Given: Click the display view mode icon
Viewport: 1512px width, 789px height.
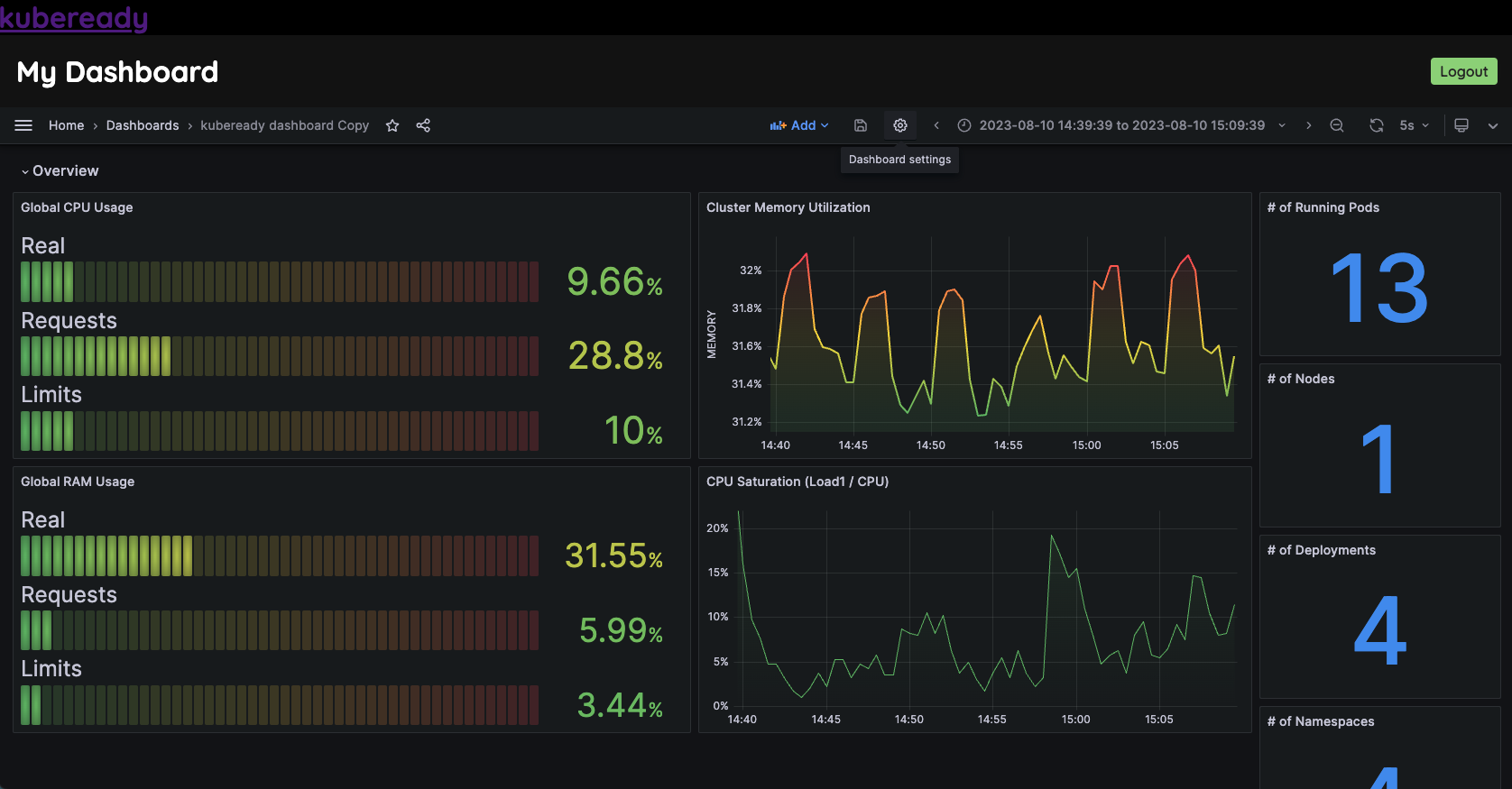Looking at the screenshot, I should 1461,125.
